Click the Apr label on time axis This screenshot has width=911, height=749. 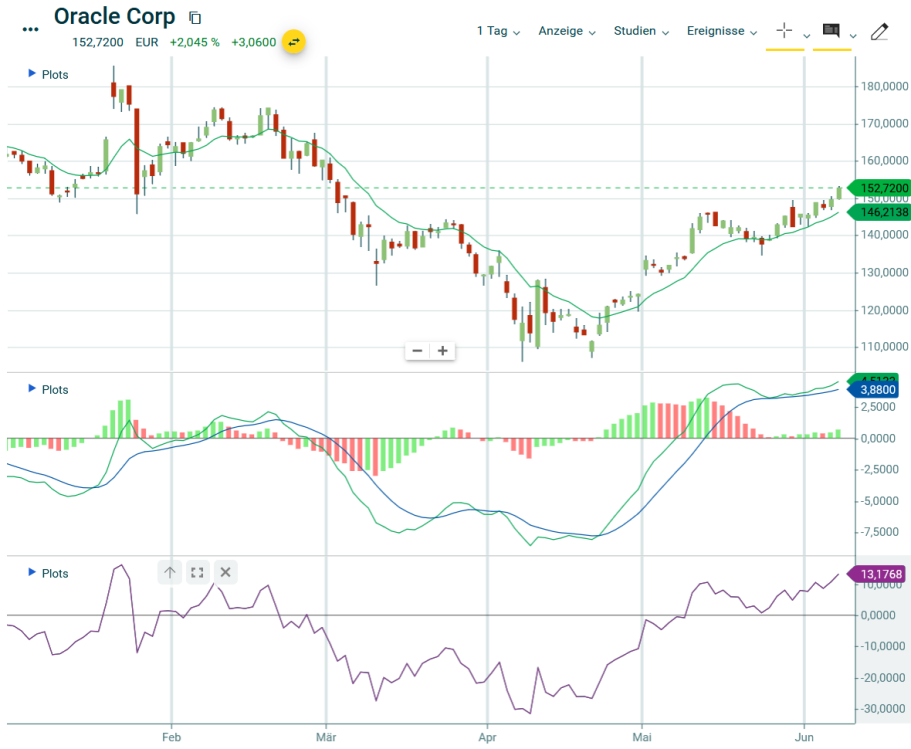coord(487,737)
